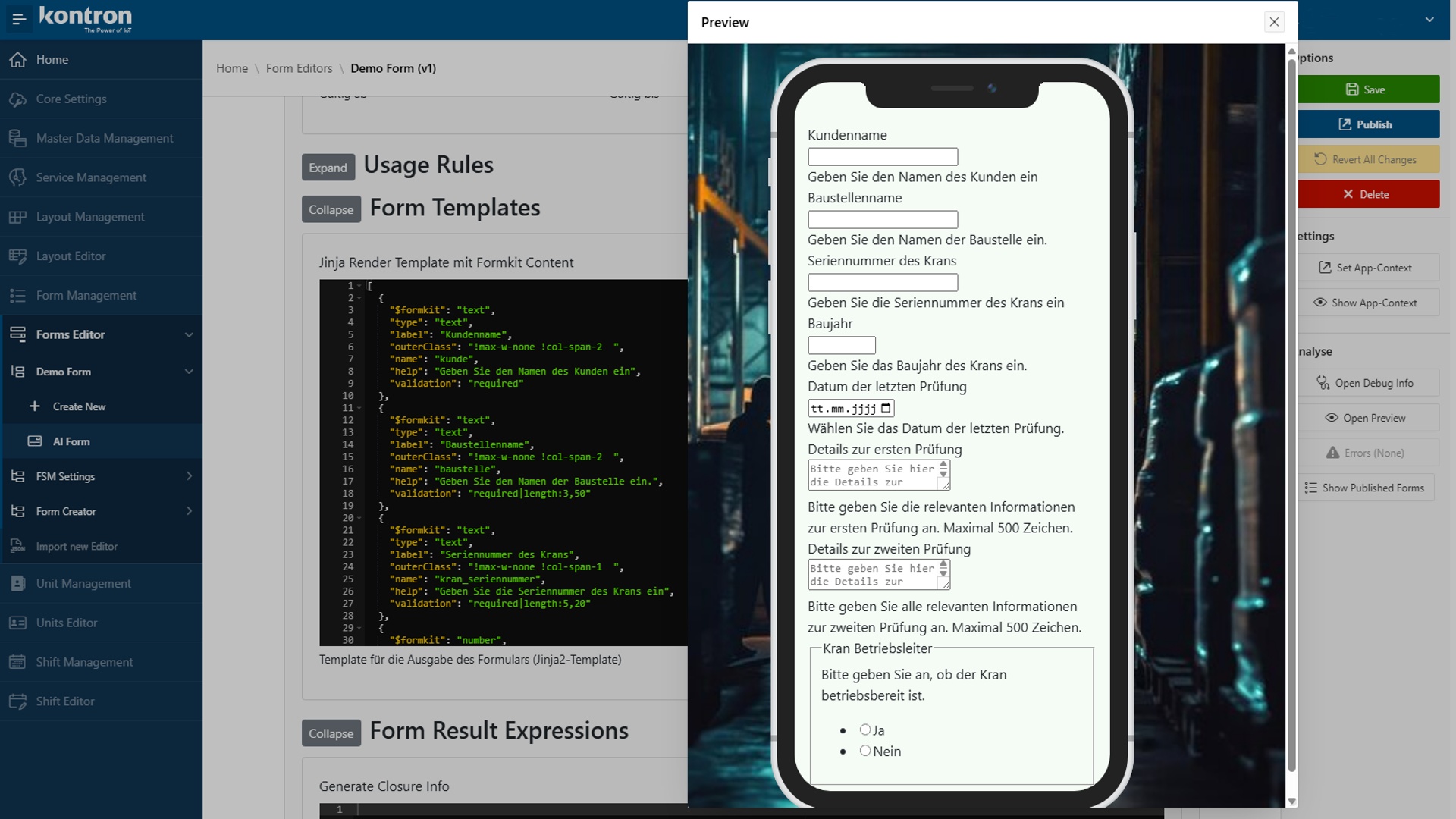Open Layout Editor from the sidebar icon
Viewport: 1456px width, 819px height.
[17, 256]
